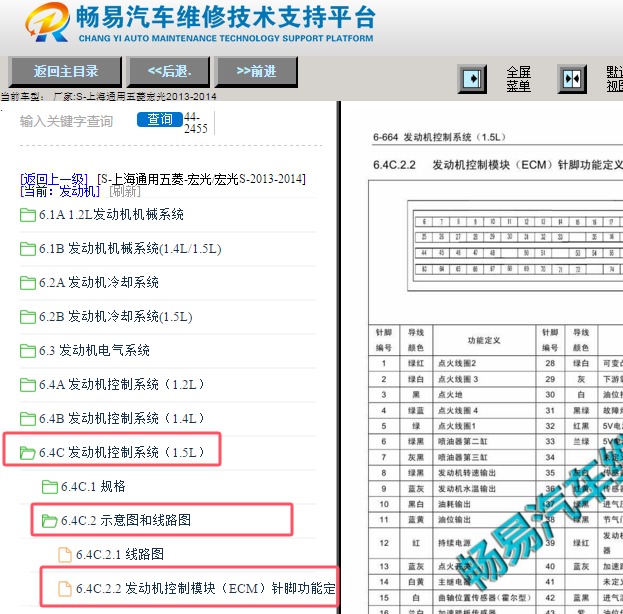Click folder icon beside 6.1B 发动机机械系统
The image size is (623, 614).
tap(27, 249)
